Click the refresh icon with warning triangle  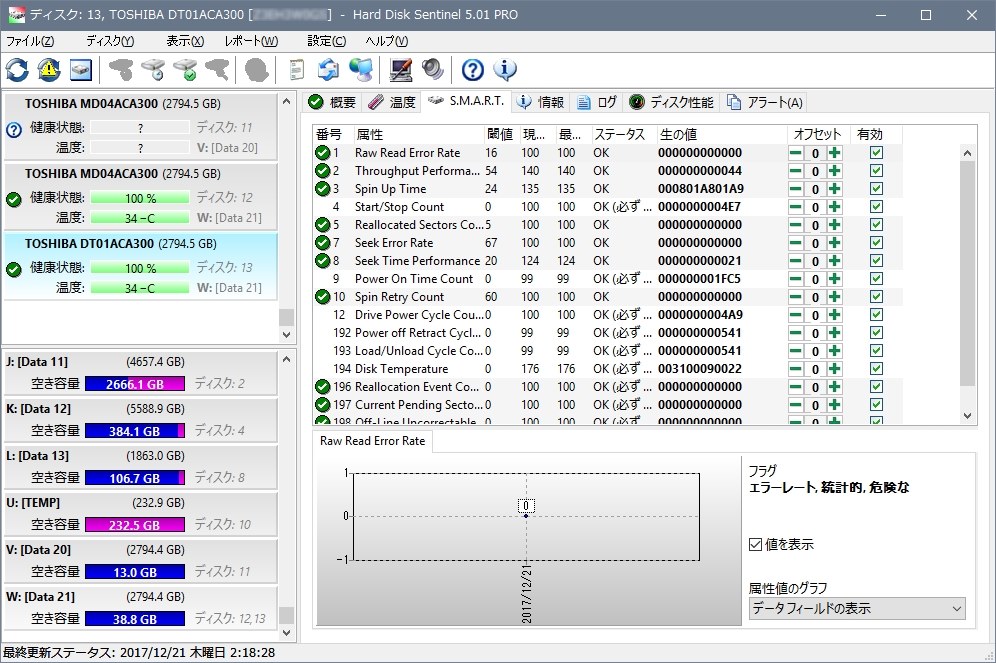[x=49, y=70]
